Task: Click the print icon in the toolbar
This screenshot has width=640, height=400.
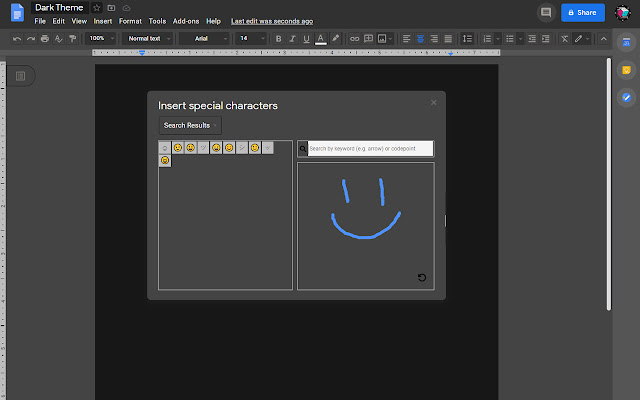Action: (x=45, y=39)
